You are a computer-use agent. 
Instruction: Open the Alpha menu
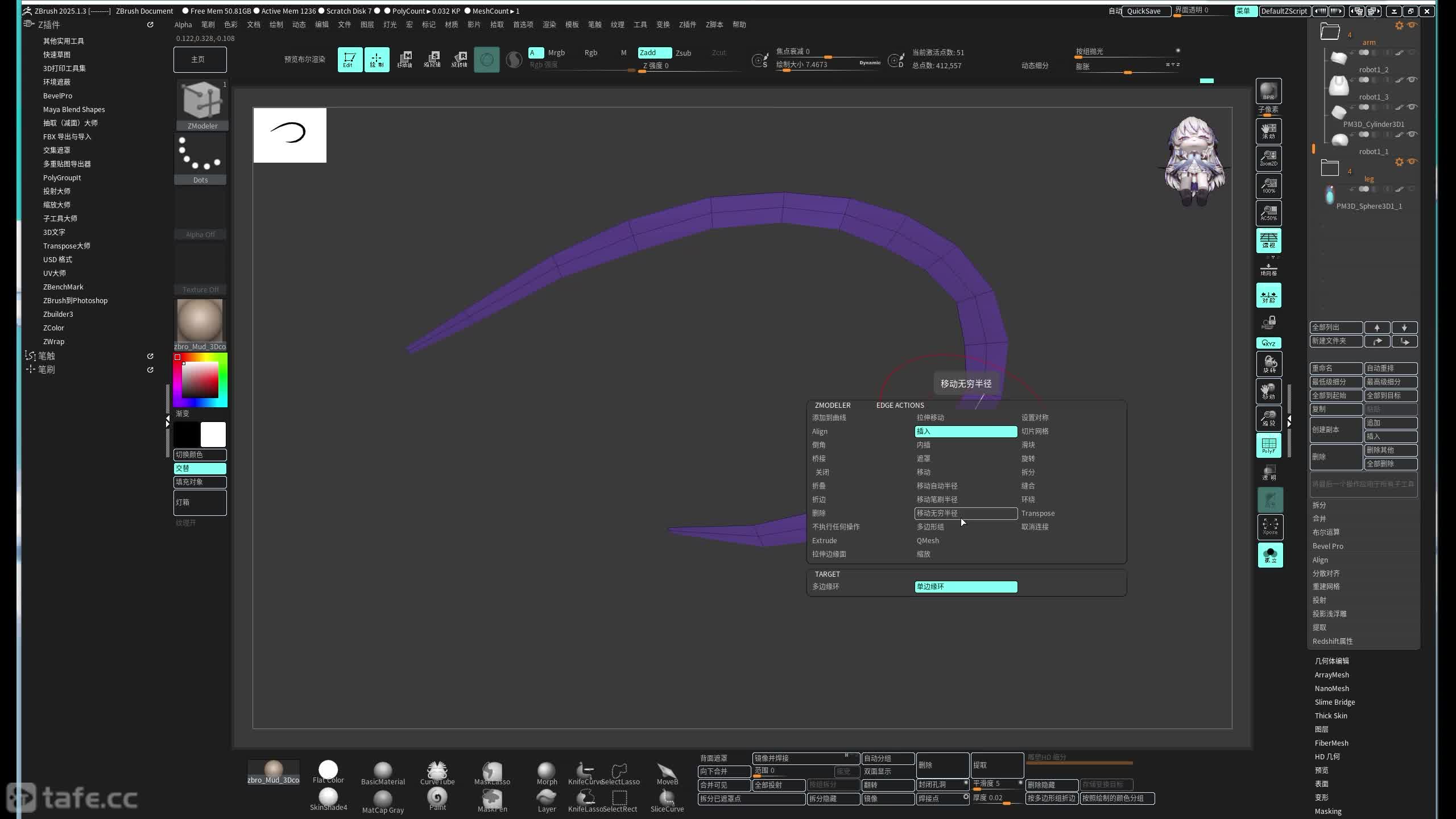[183, 24]
